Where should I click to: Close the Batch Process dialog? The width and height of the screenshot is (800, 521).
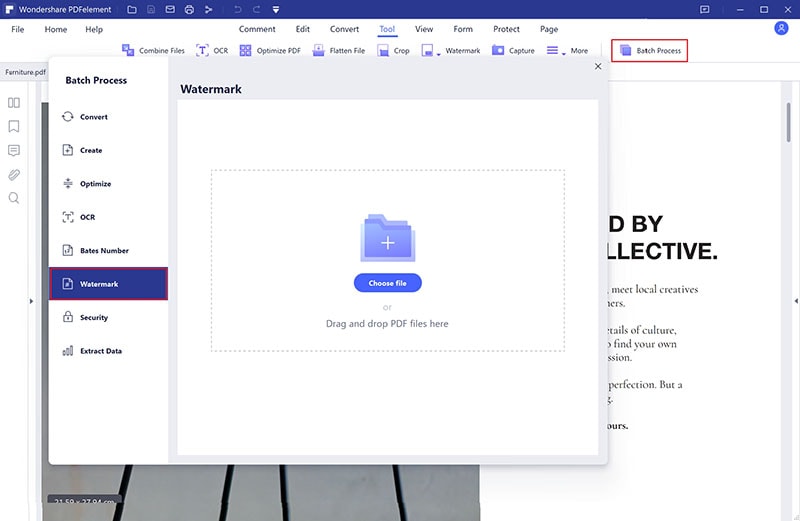[x=598, y=66]
